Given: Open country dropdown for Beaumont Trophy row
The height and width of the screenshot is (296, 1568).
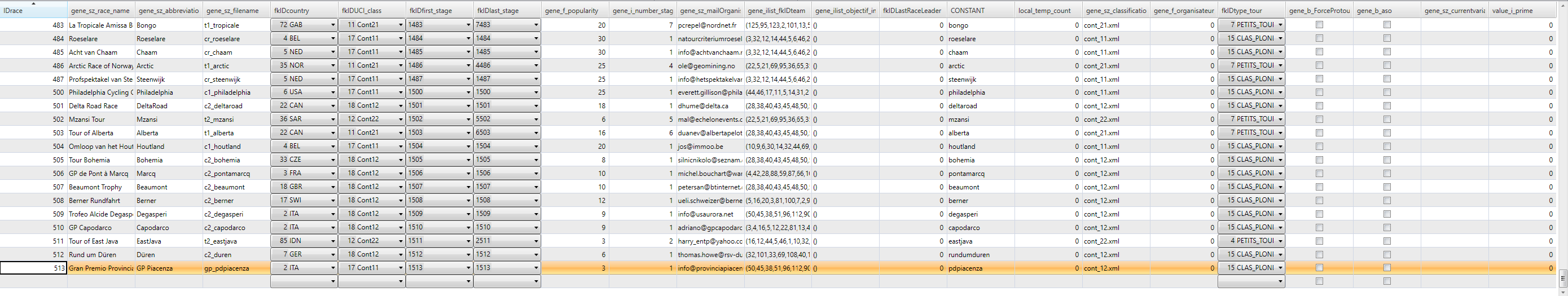Looking at the screenshot, I should click(x=332, y=187).
